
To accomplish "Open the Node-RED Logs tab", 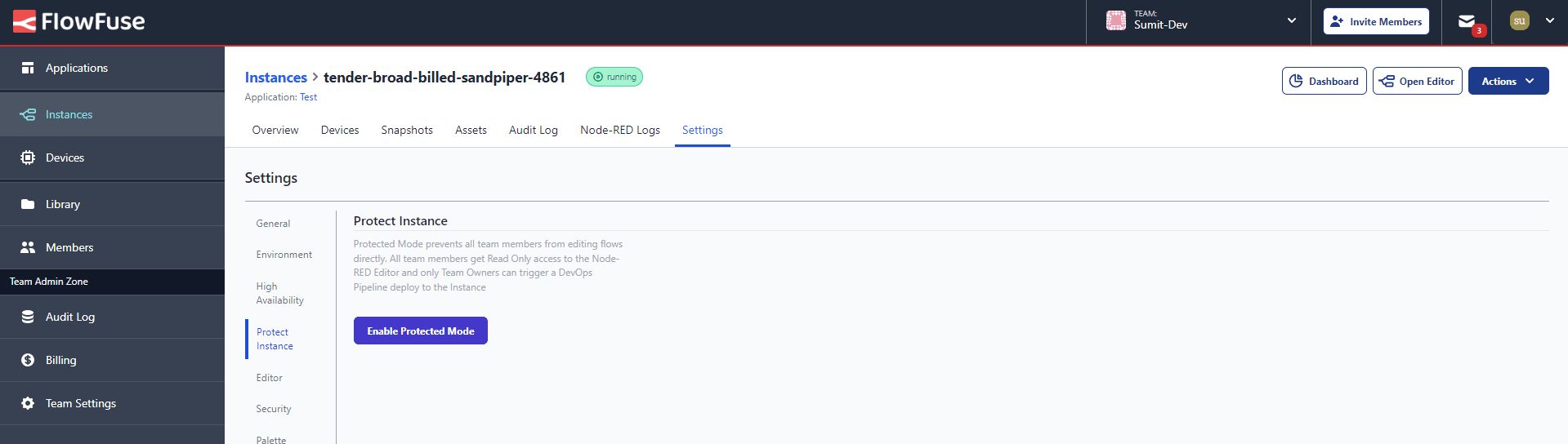I will (x=620, y=130).
